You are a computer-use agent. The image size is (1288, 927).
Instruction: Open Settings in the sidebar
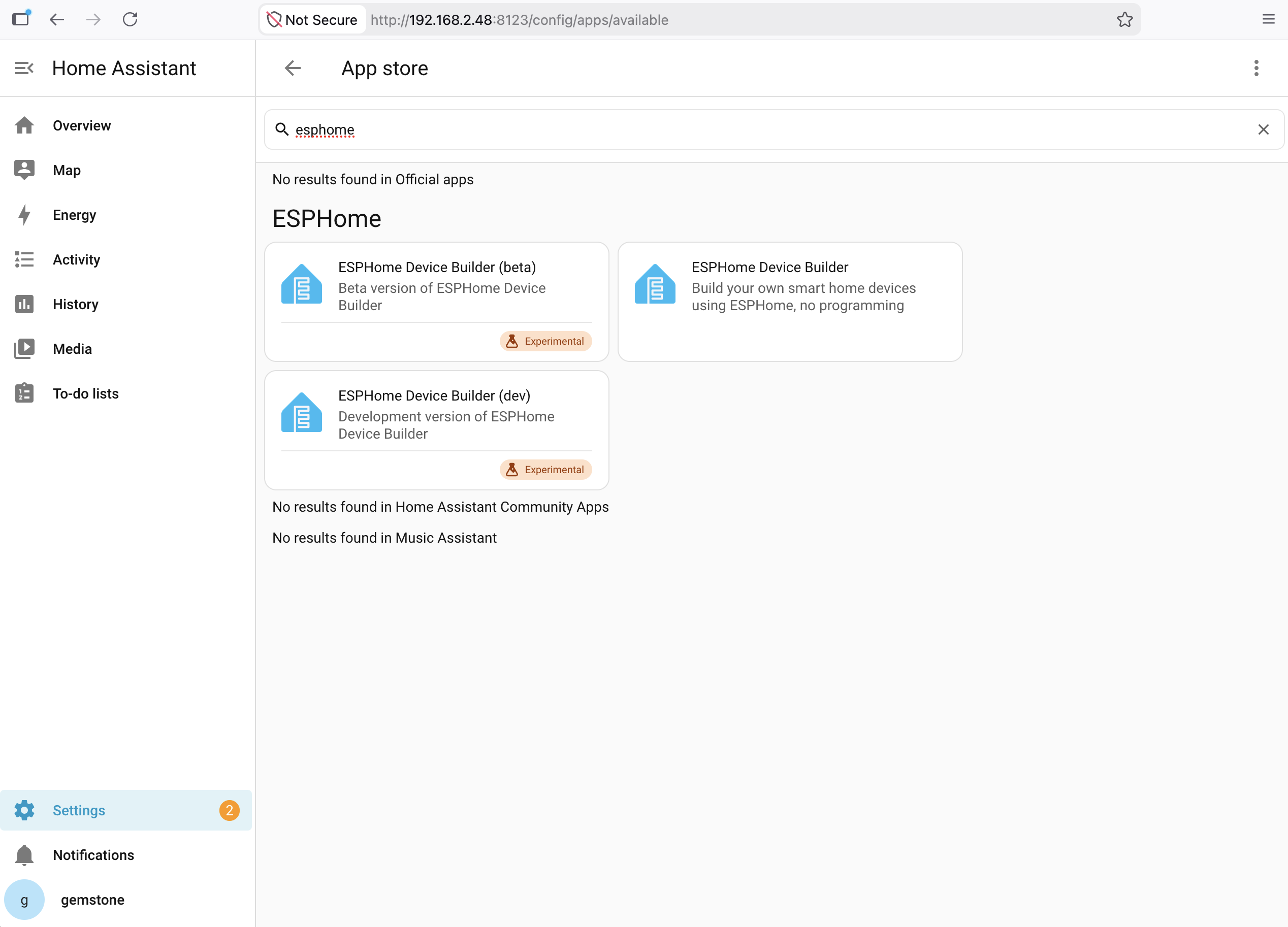(125, 810)
